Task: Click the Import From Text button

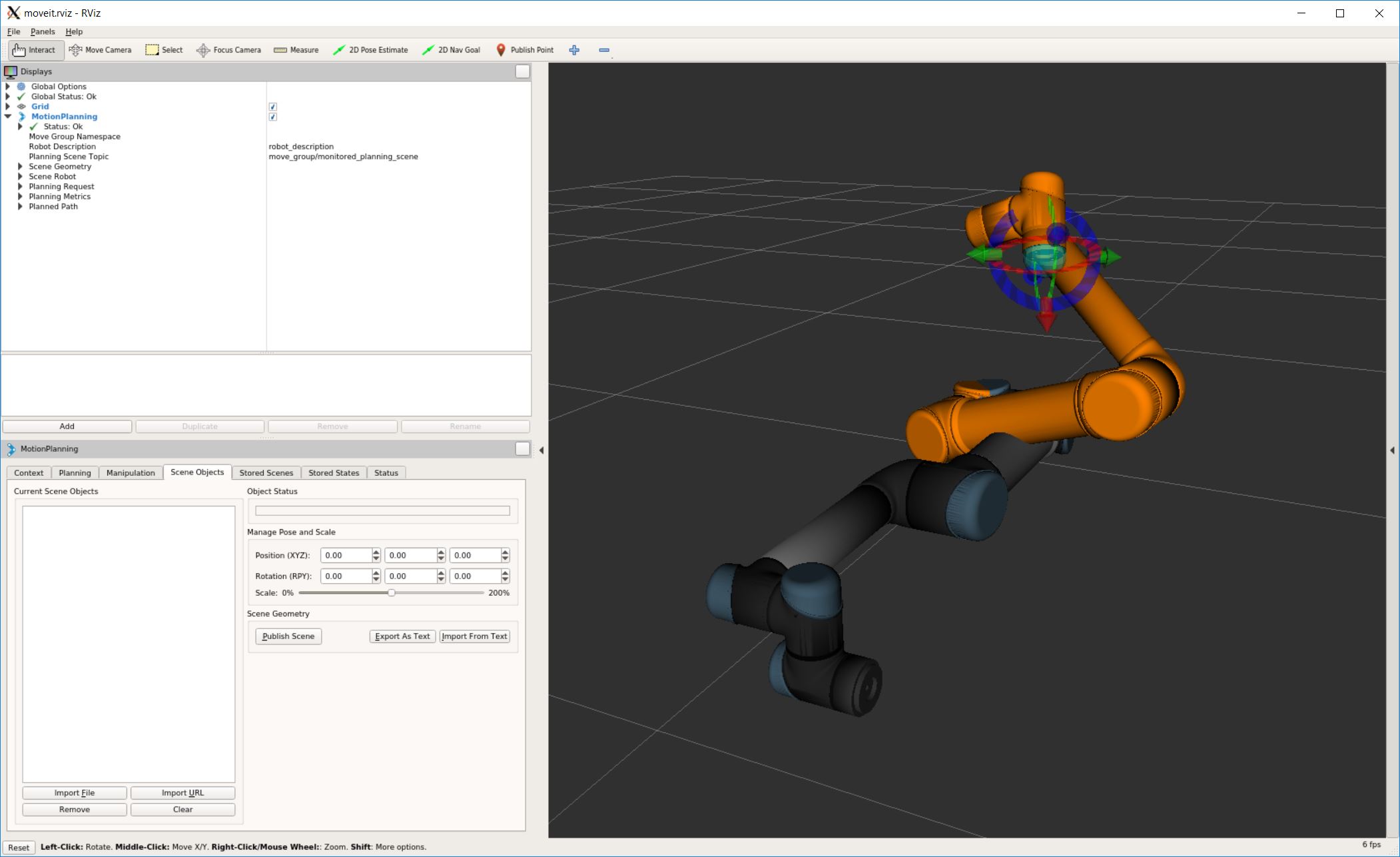Action: pos(475,636)
